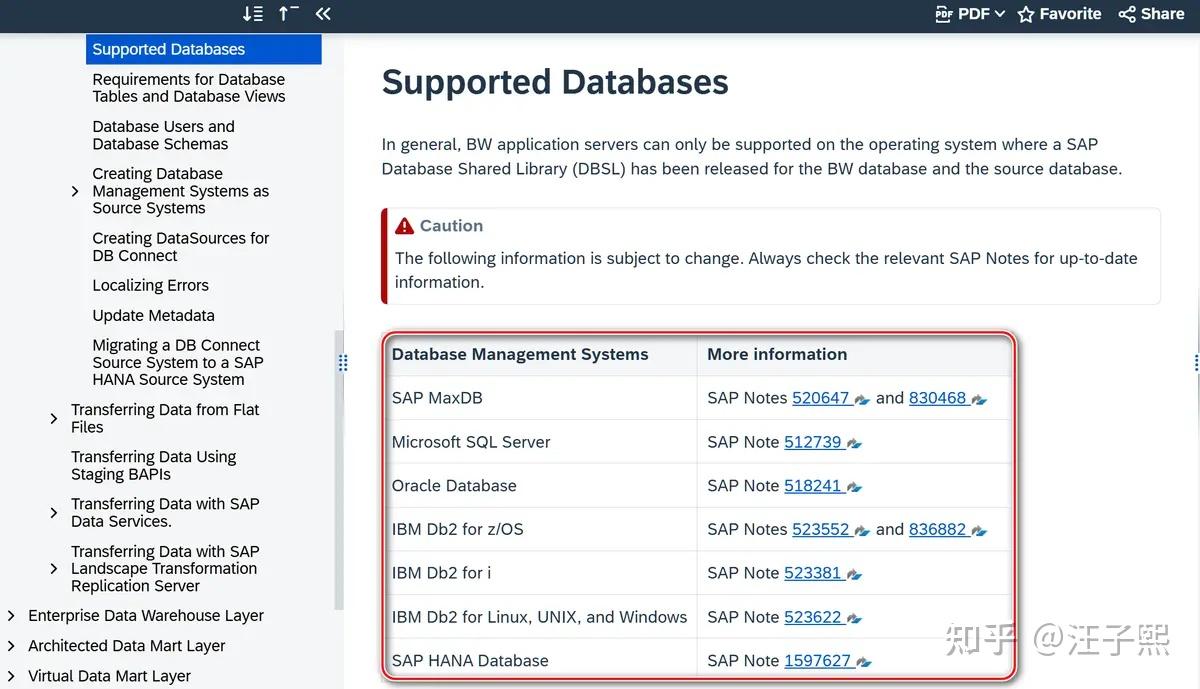Expand Transferring Data with SAP Data Services
The height and width of the screenshot is (689, 1200).
tap(54, 513)
